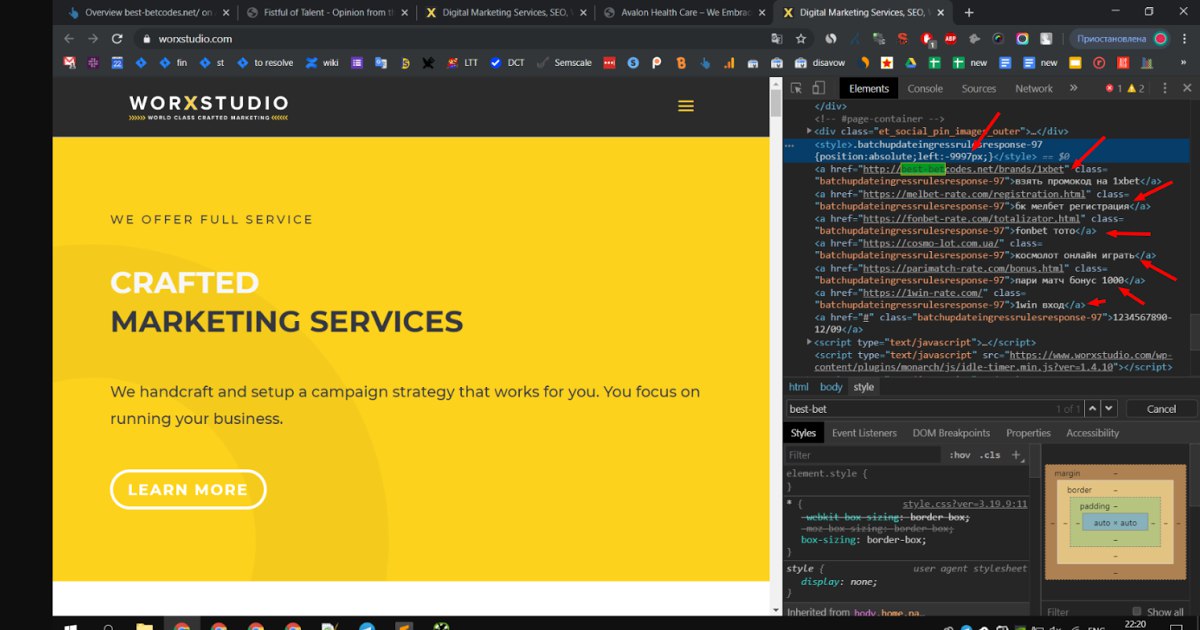Click the fonbet-rate.com/totalizator.html href link

coord(973,218)
